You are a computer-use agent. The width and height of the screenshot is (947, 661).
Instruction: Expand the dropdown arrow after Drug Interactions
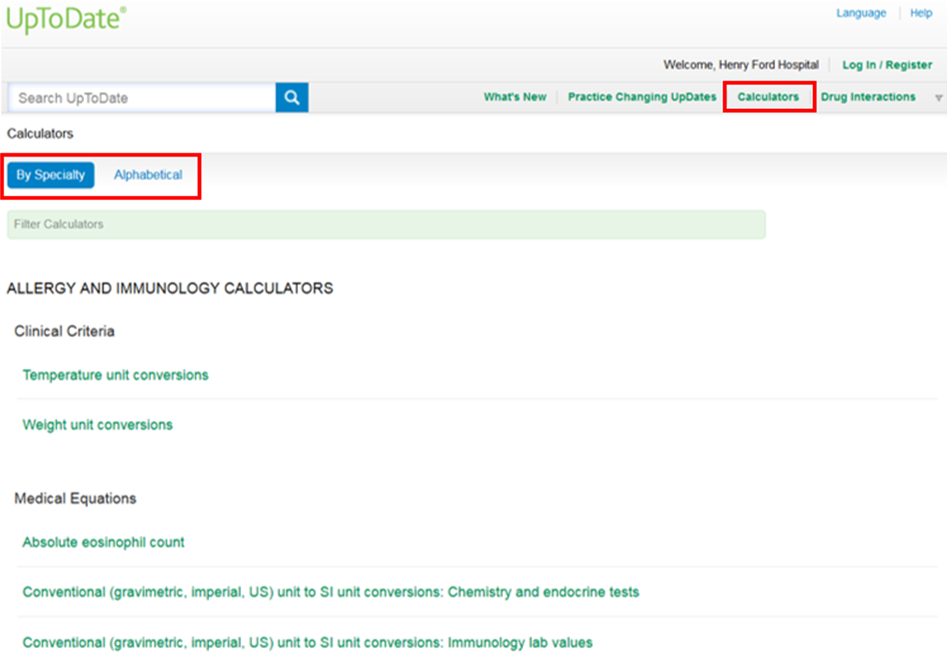point(938,98)
